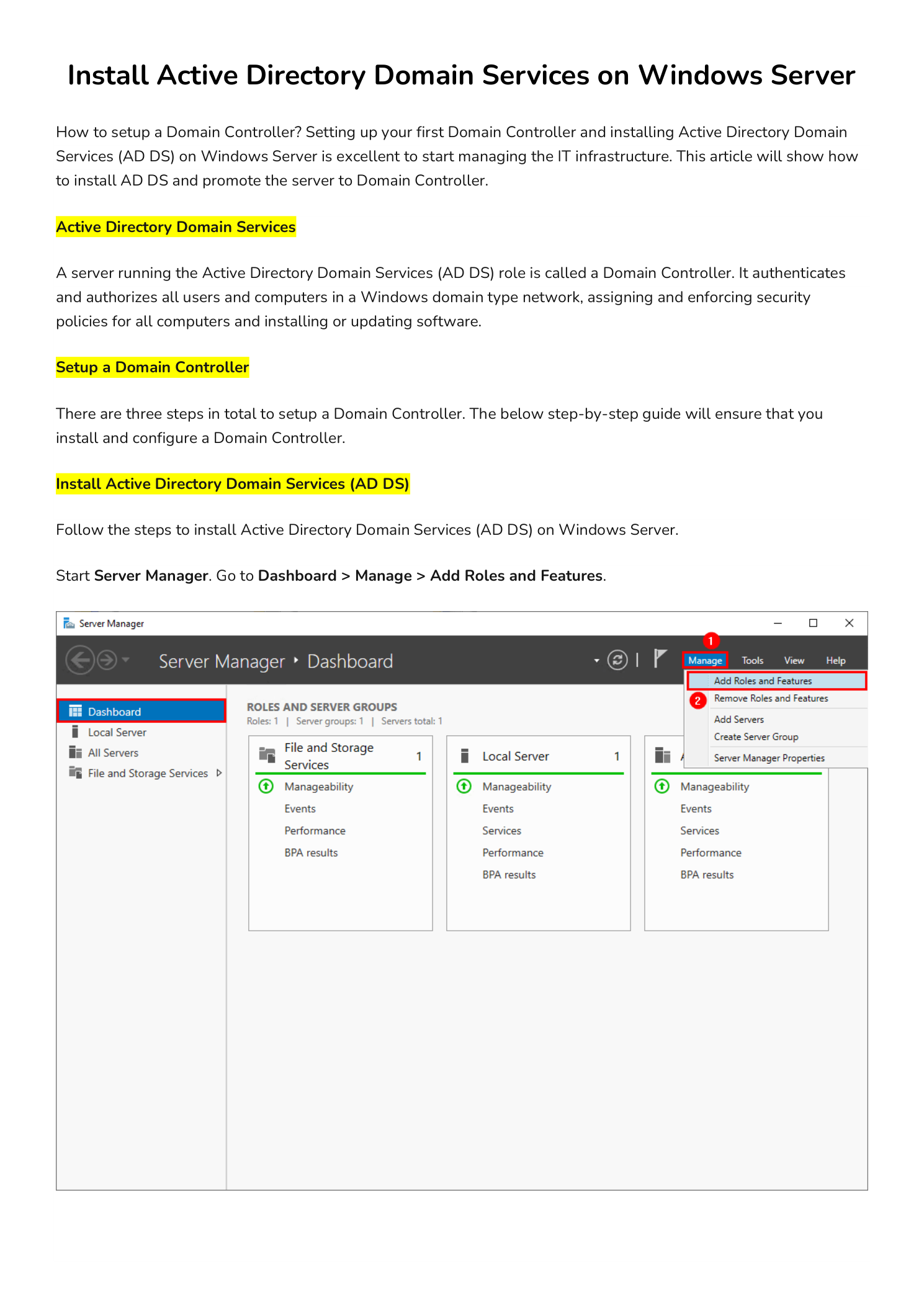Open BPA results in File and Storage tile

point(311,853)
